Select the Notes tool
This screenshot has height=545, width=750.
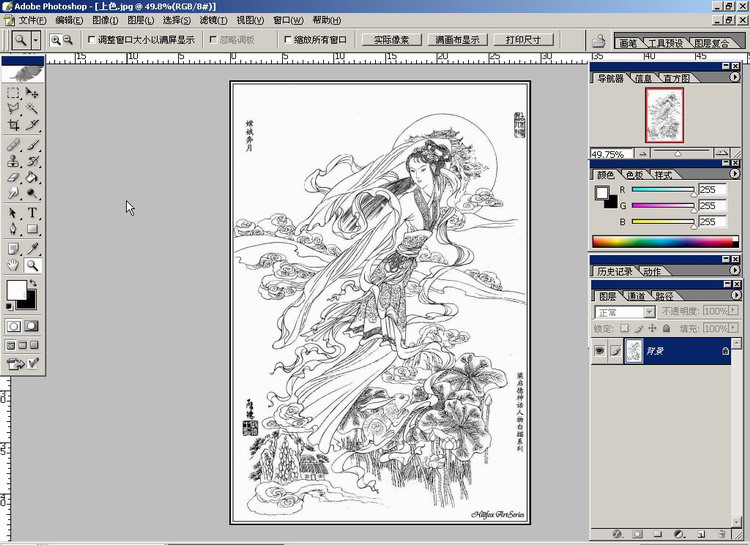tap(13, 249)
